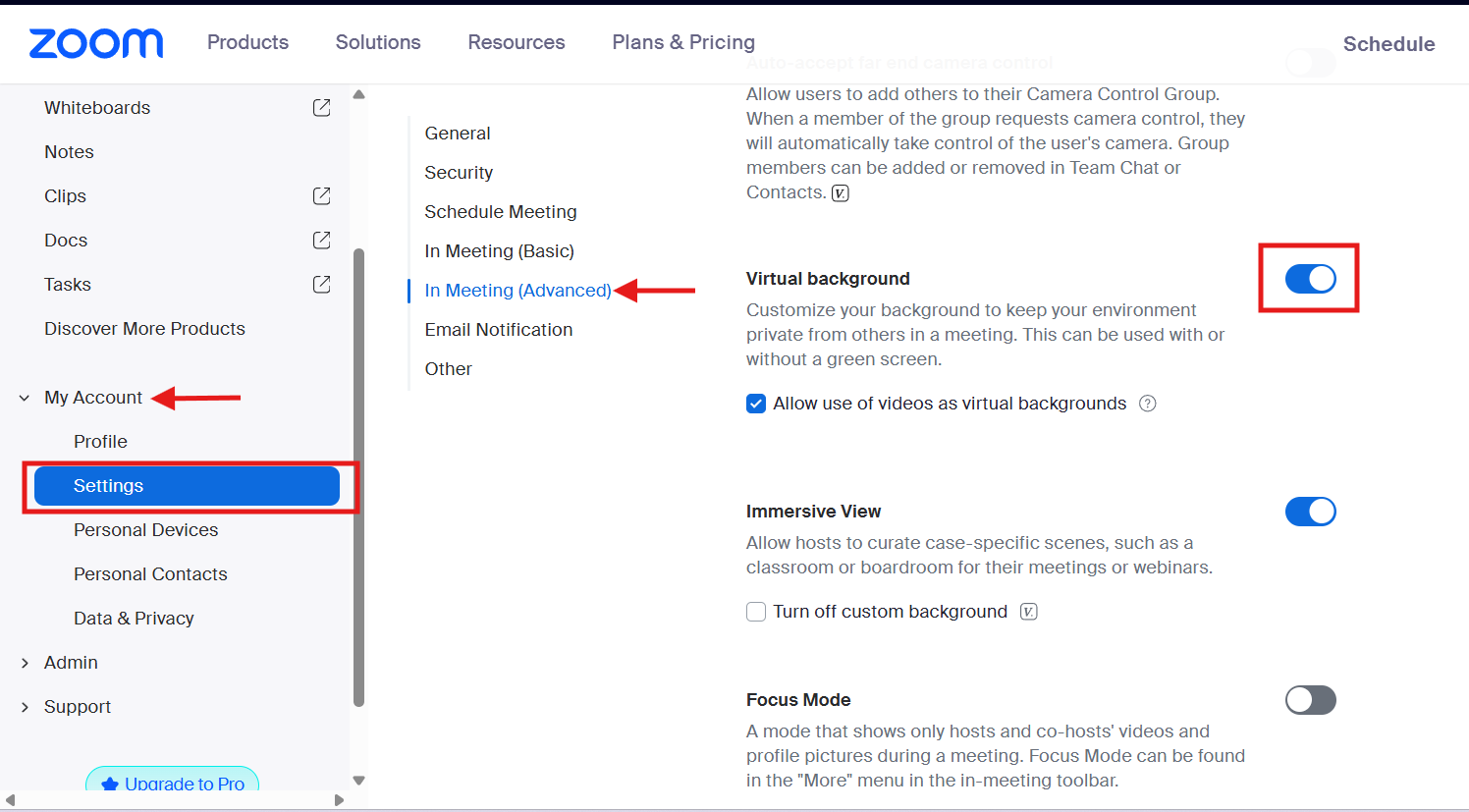The height and width of the screenshot is (812, 1469).
Task: Check Turn off custom background
Action: [756, 611]
